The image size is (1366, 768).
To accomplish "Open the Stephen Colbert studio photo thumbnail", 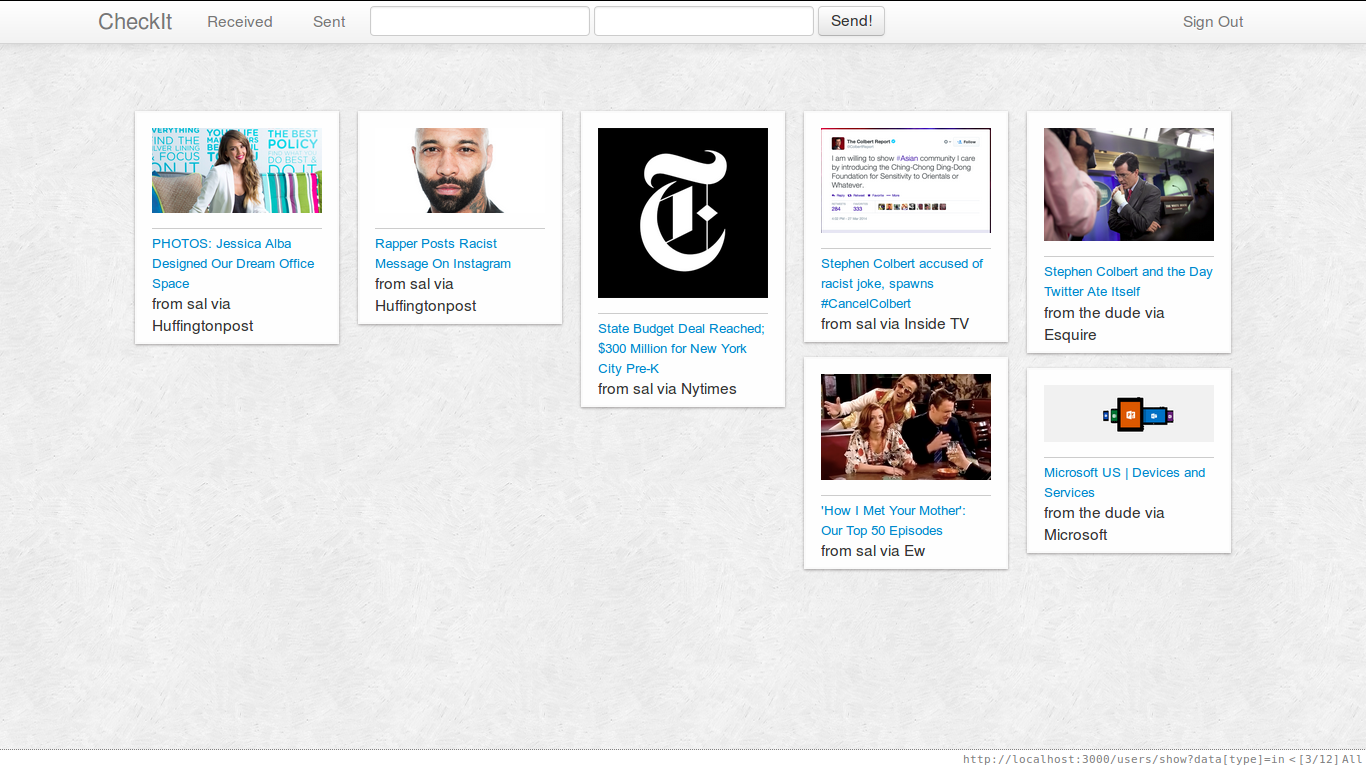I will click(x=1129, y=184).
